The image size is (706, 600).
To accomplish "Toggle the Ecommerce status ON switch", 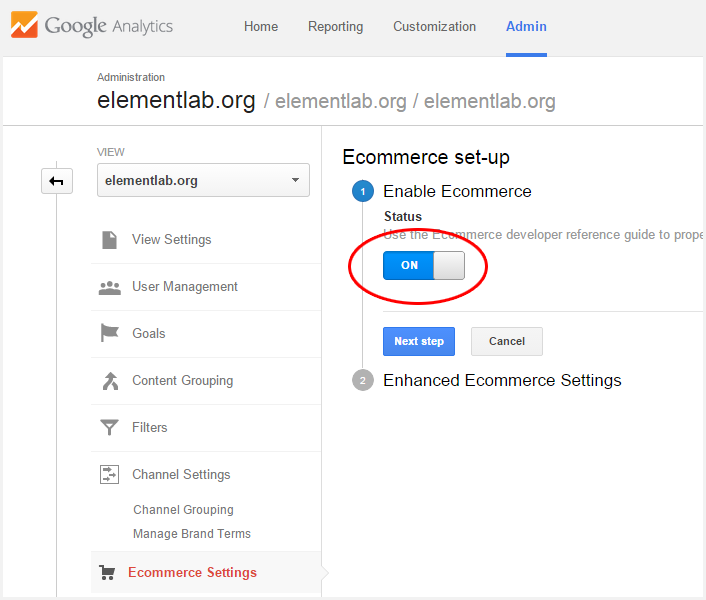I will click(424, 266).
